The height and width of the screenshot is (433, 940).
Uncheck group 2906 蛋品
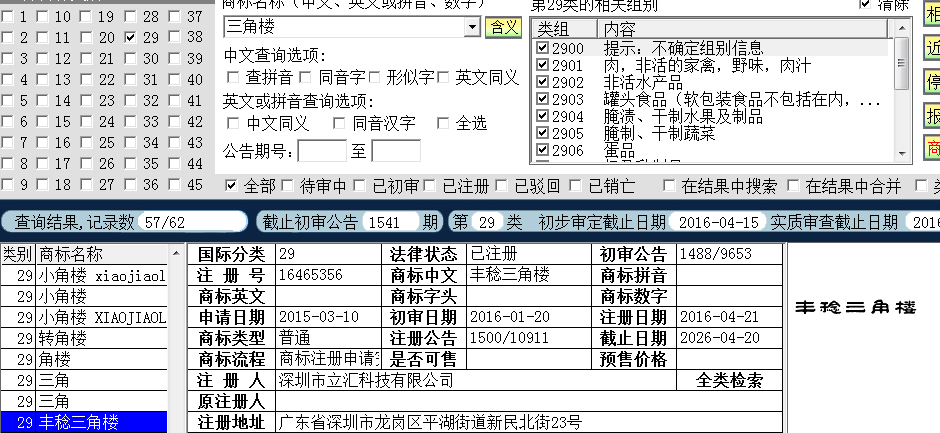543,149
